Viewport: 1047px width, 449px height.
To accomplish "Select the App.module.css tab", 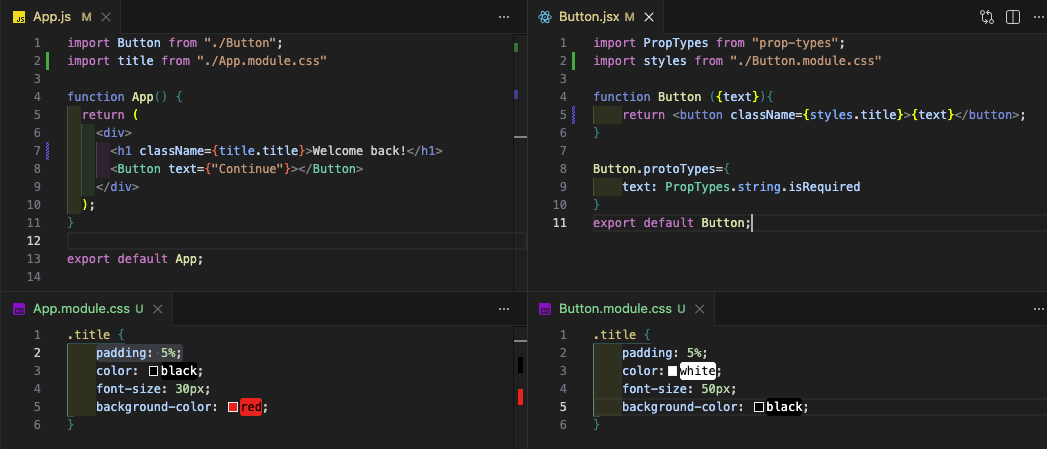I will 80,309.
